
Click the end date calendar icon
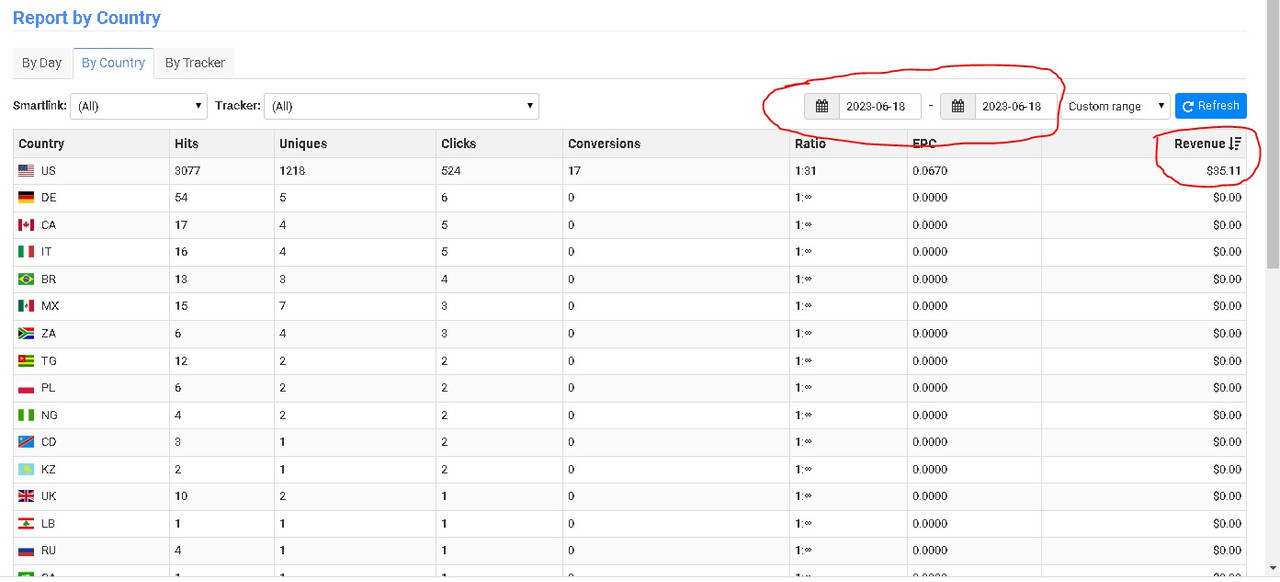click(x=958, y=106)
